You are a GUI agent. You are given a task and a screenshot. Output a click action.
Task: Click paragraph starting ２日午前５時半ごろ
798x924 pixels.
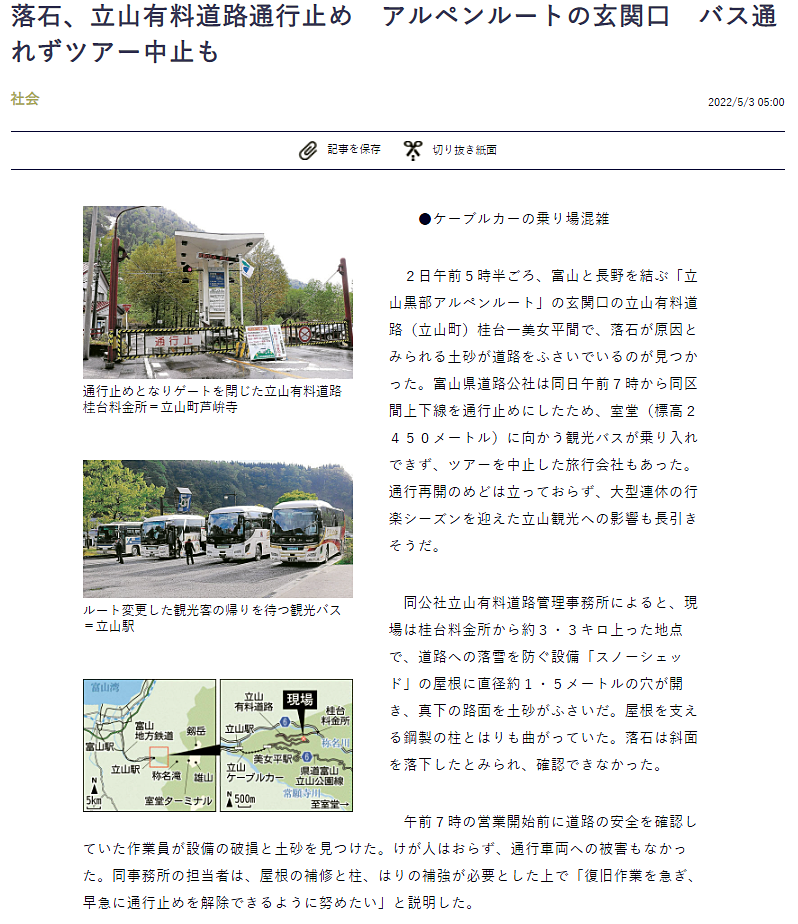(x=543, y=411)
